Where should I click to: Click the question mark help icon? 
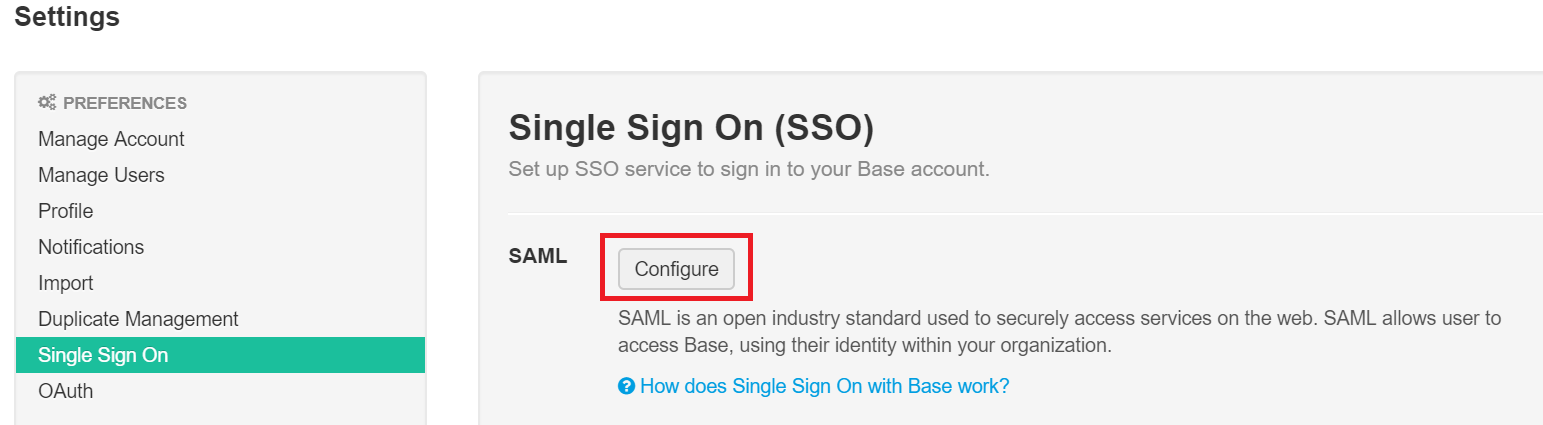(627, 386)
